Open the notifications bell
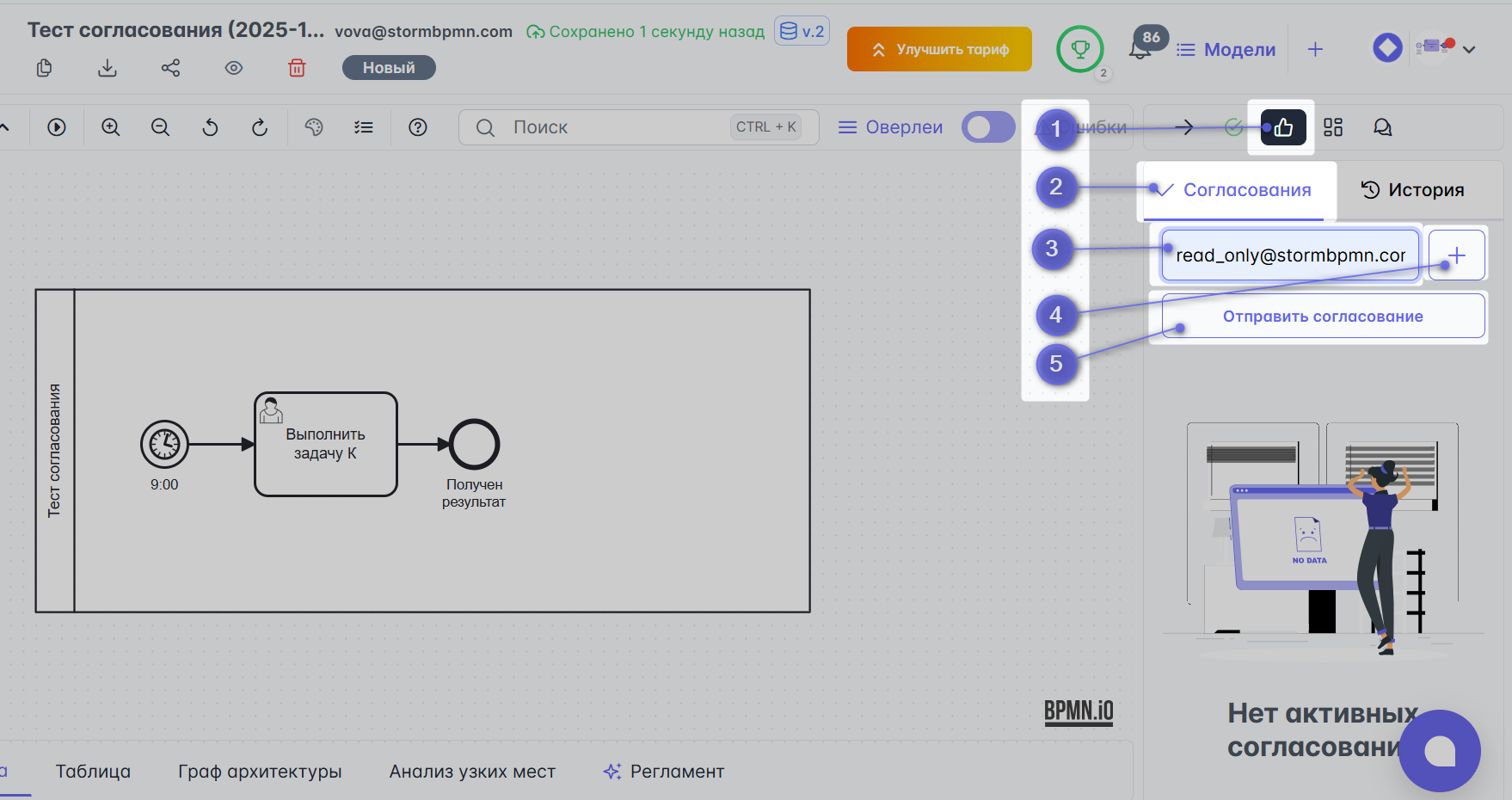Viewport: 1512px width, 800px height. pos(1140,49)
